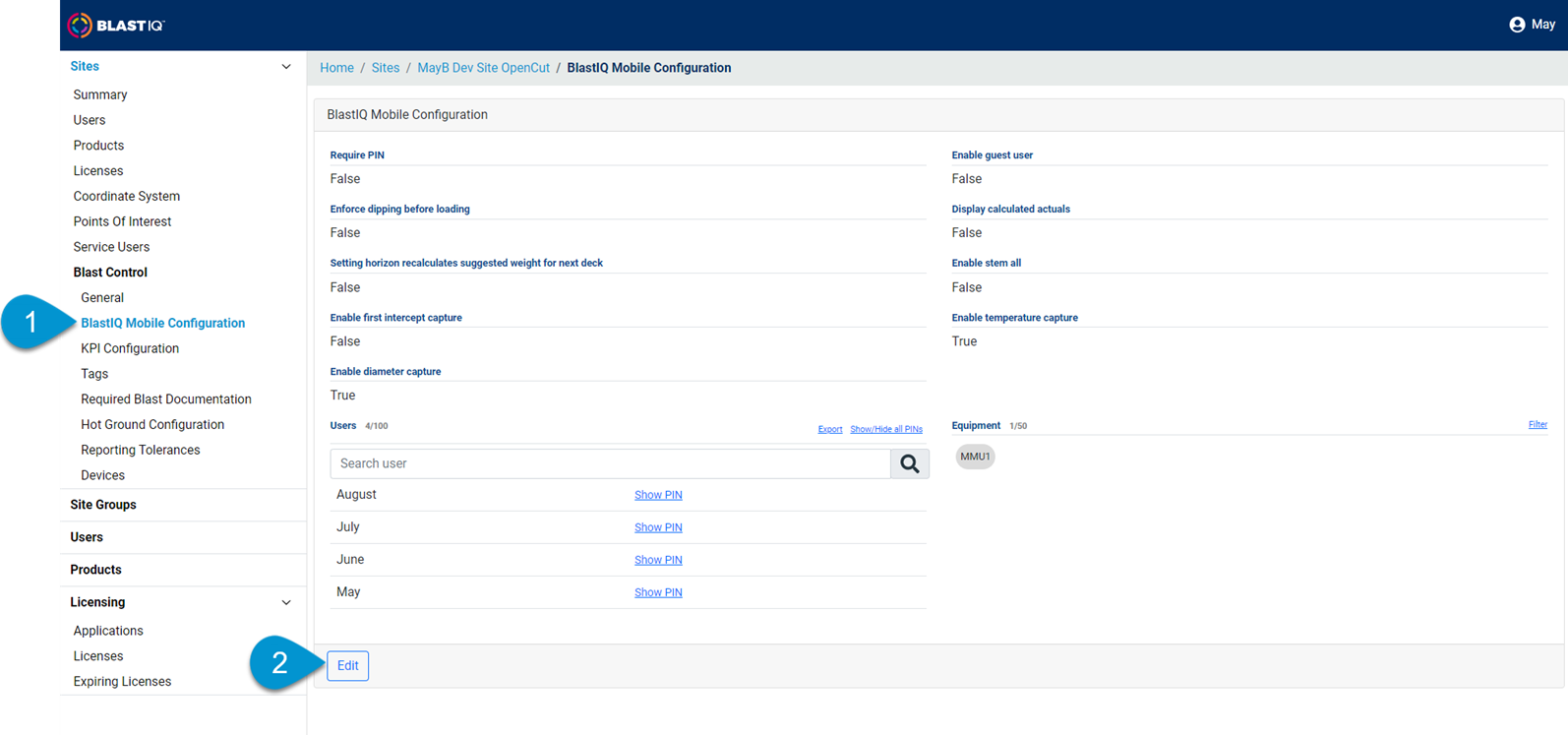Open Site Groups section
The height and width of the screenshot is (735, 1568).
[x=103, y=505]
